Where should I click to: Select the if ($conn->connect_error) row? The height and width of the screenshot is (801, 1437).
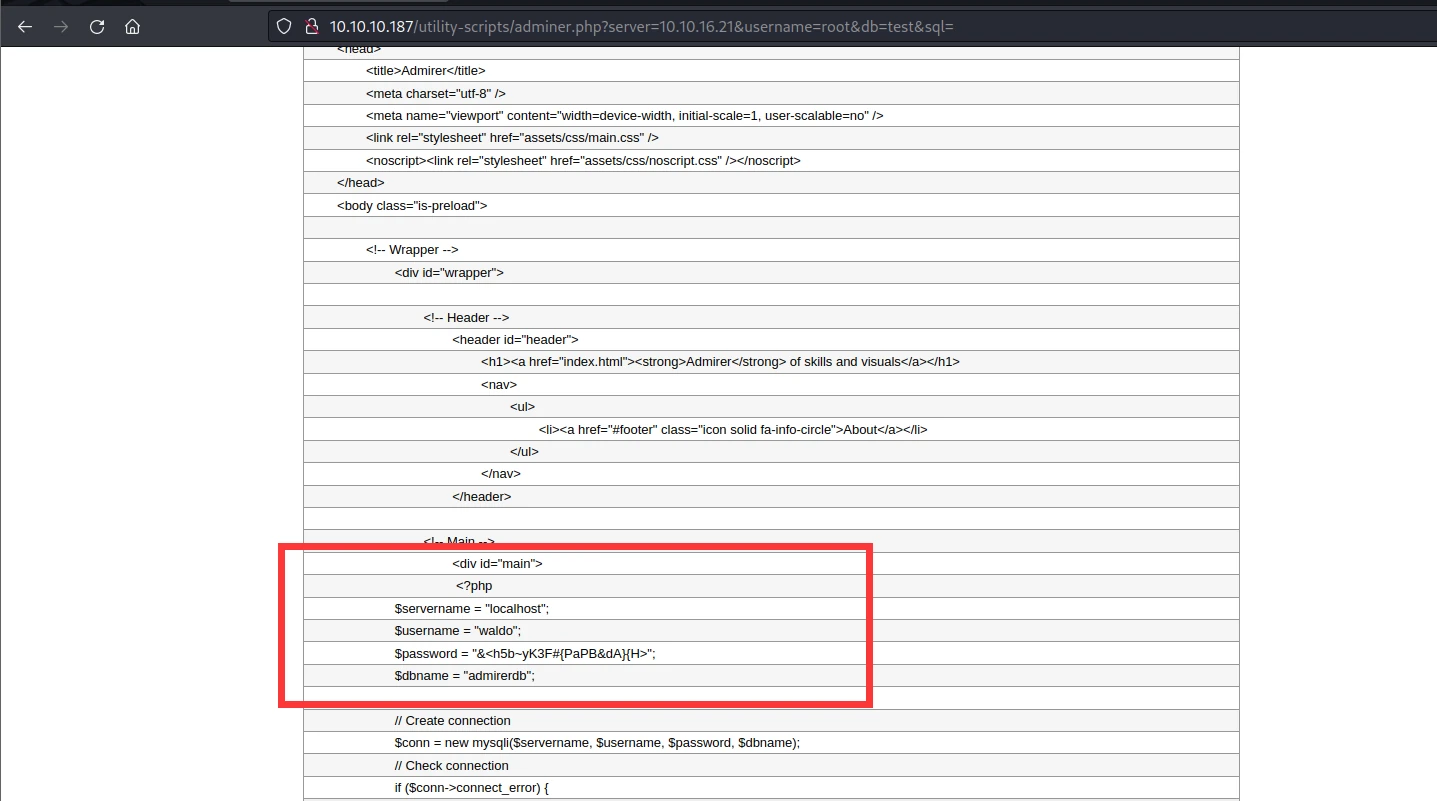click(771, 787)
